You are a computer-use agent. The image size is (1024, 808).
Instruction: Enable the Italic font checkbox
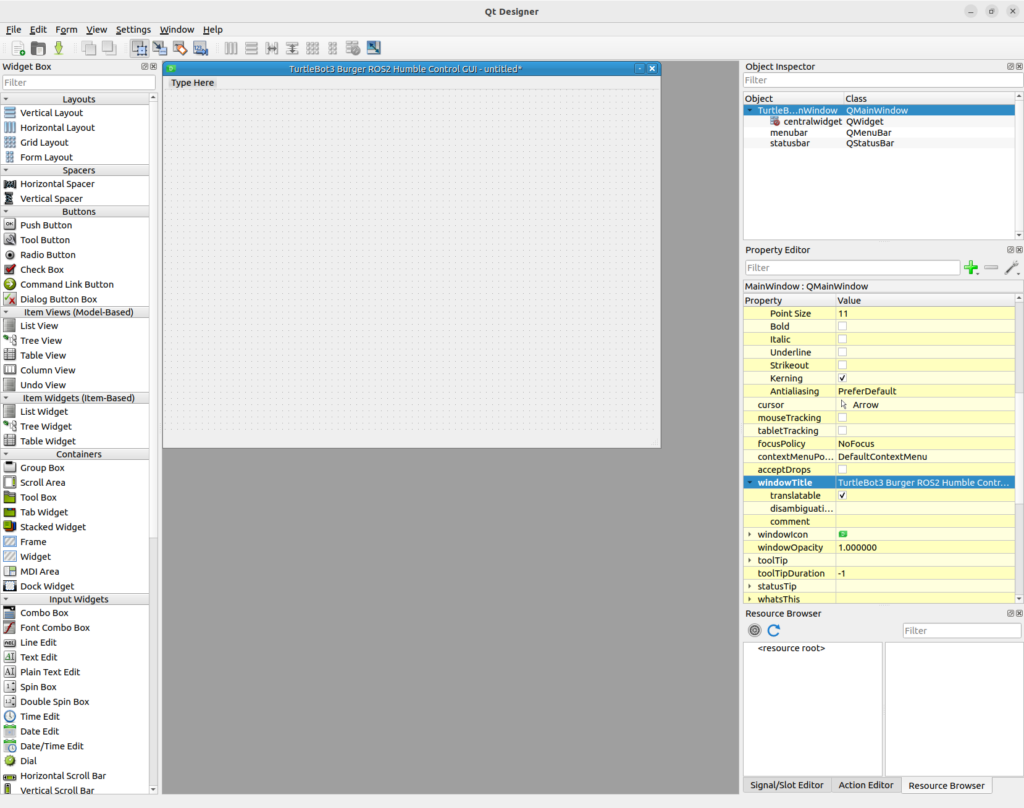click(842, 339)
